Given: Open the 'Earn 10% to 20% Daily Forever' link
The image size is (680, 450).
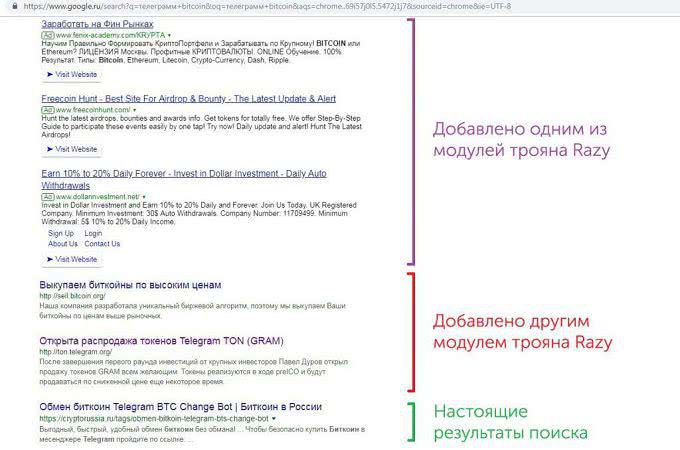Looking at the screenshot, I should pyautogui.click(x=184, y=179).
